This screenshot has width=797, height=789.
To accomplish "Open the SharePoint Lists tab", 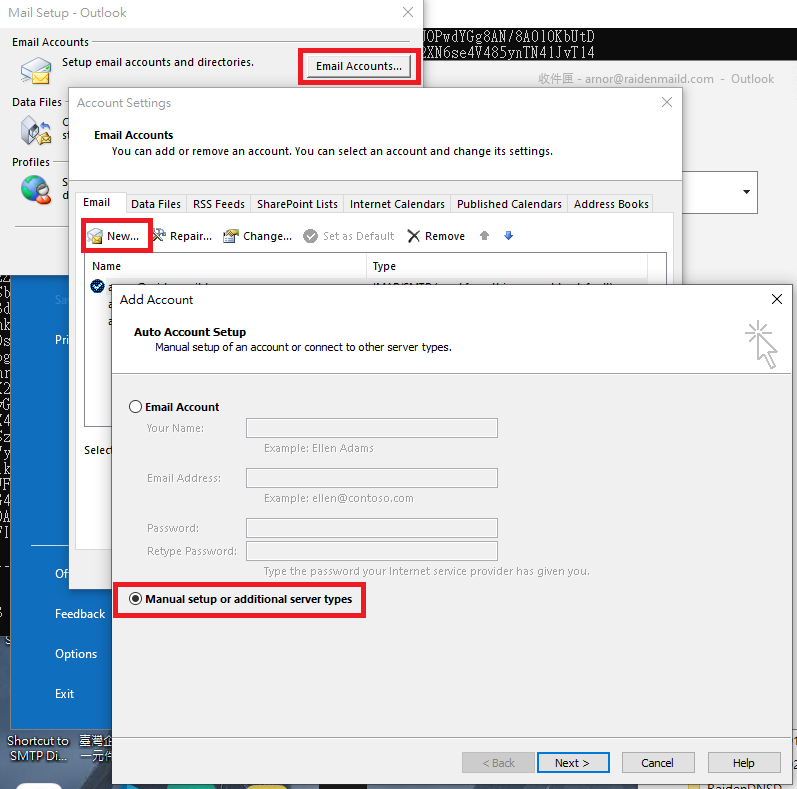I will point(297,204).
